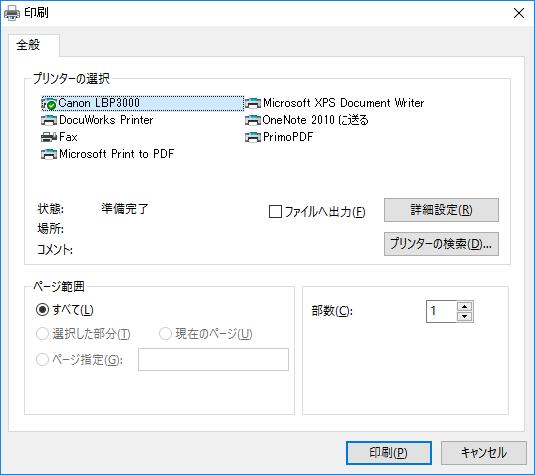Select the ページ指定(G) radio button
535x475 pixels.
click(x=43, y=359)
